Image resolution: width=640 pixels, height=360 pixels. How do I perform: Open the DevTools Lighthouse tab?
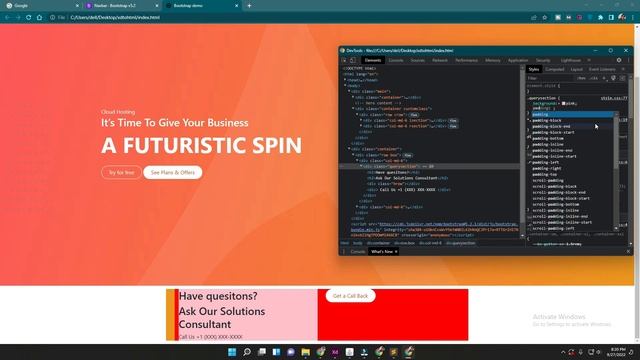coord(571,60)
